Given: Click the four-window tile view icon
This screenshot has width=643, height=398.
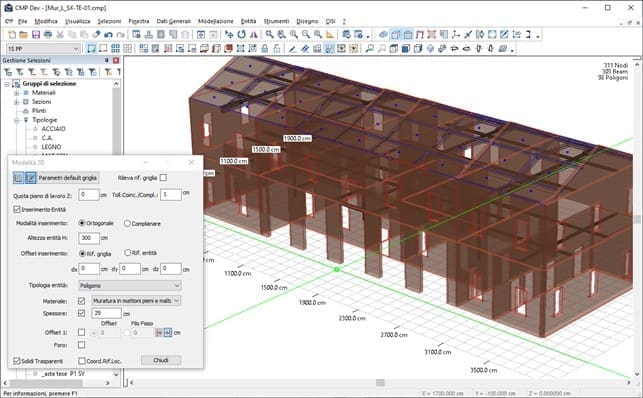Looking at the screenshot, I should click(x=116, y=49).
